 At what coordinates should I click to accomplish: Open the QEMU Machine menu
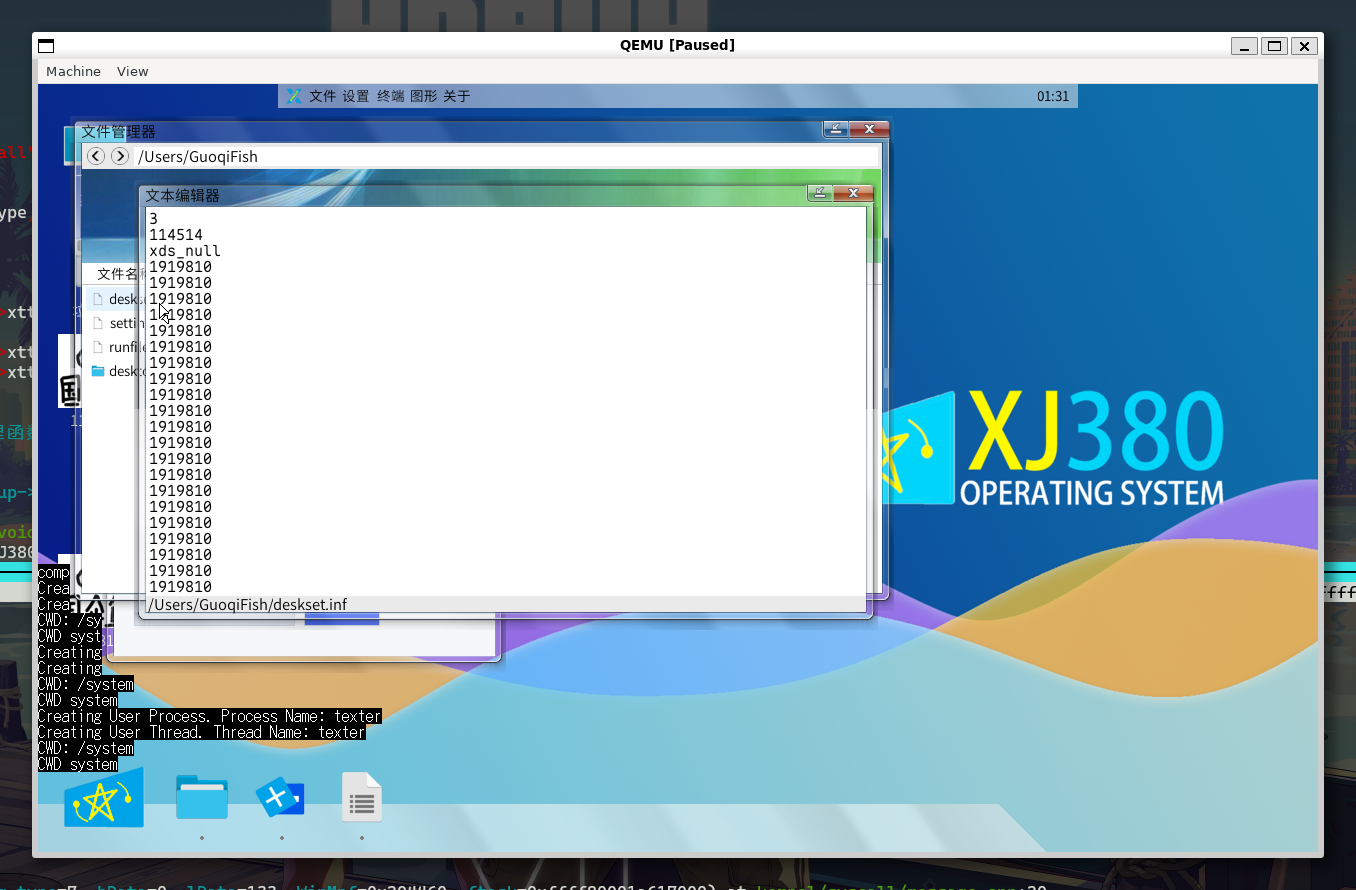(x=73, y=71)
